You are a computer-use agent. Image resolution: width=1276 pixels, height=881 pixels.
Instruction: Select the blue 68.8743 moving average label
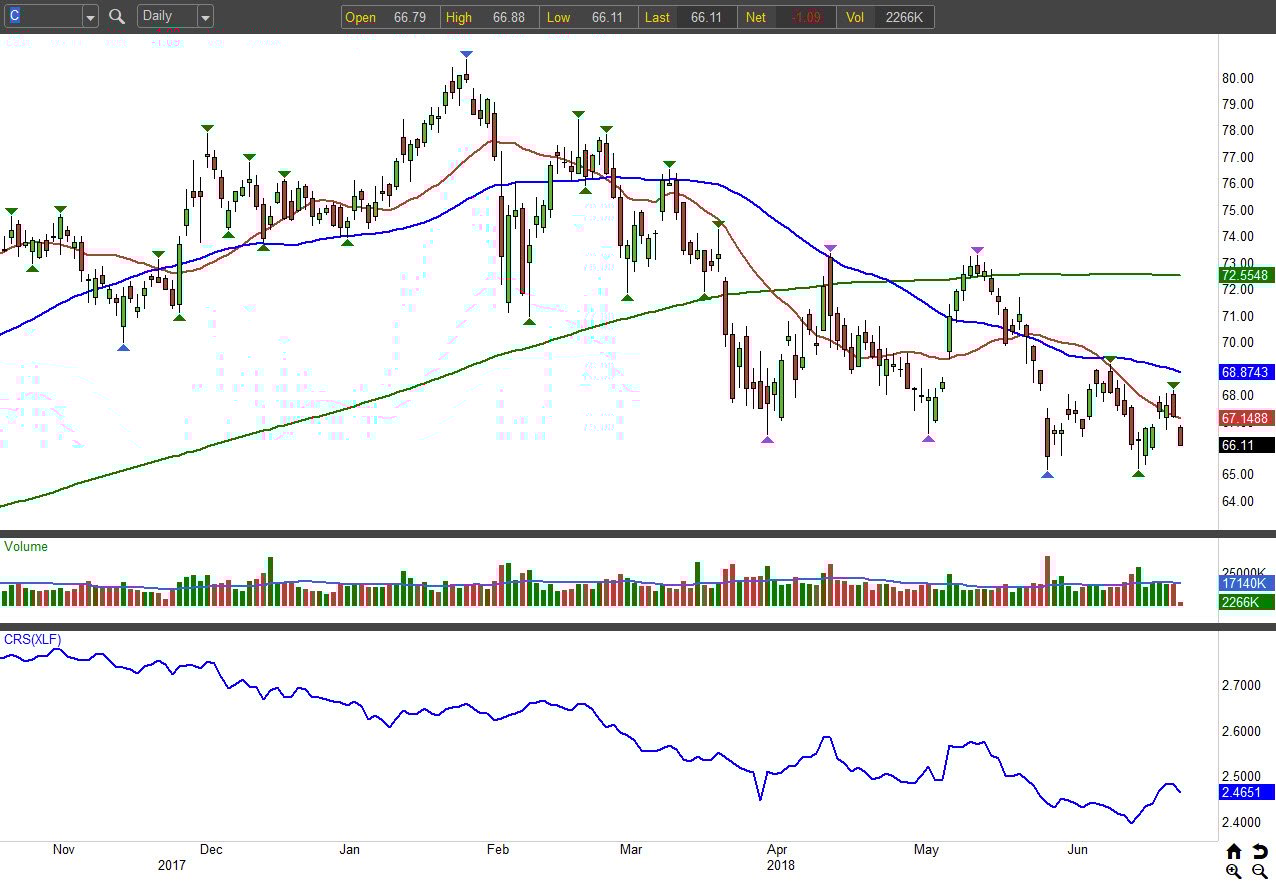tap(1246, 372)
